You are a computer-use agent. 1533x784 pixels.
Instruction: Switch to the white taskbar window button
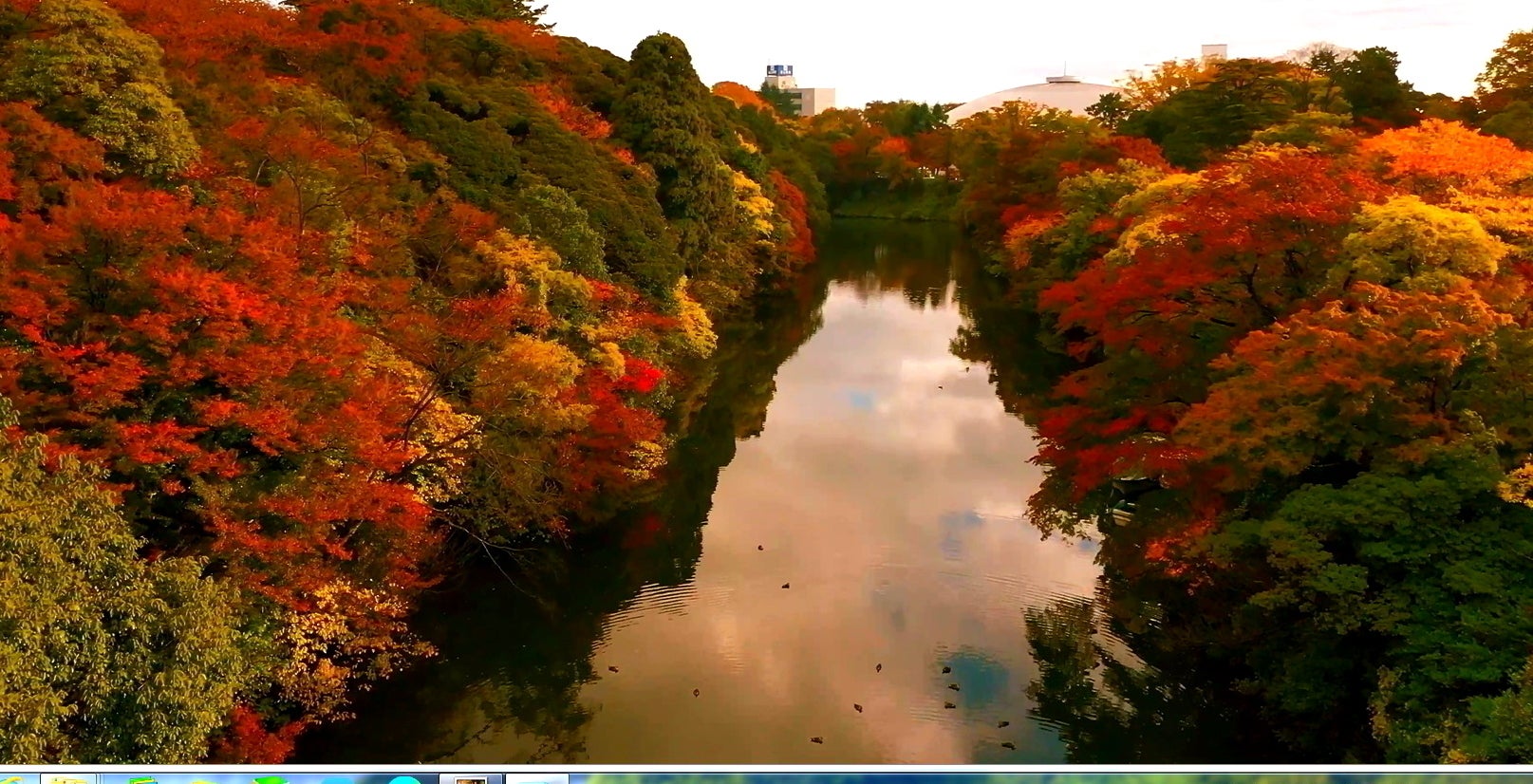(536, 779)
